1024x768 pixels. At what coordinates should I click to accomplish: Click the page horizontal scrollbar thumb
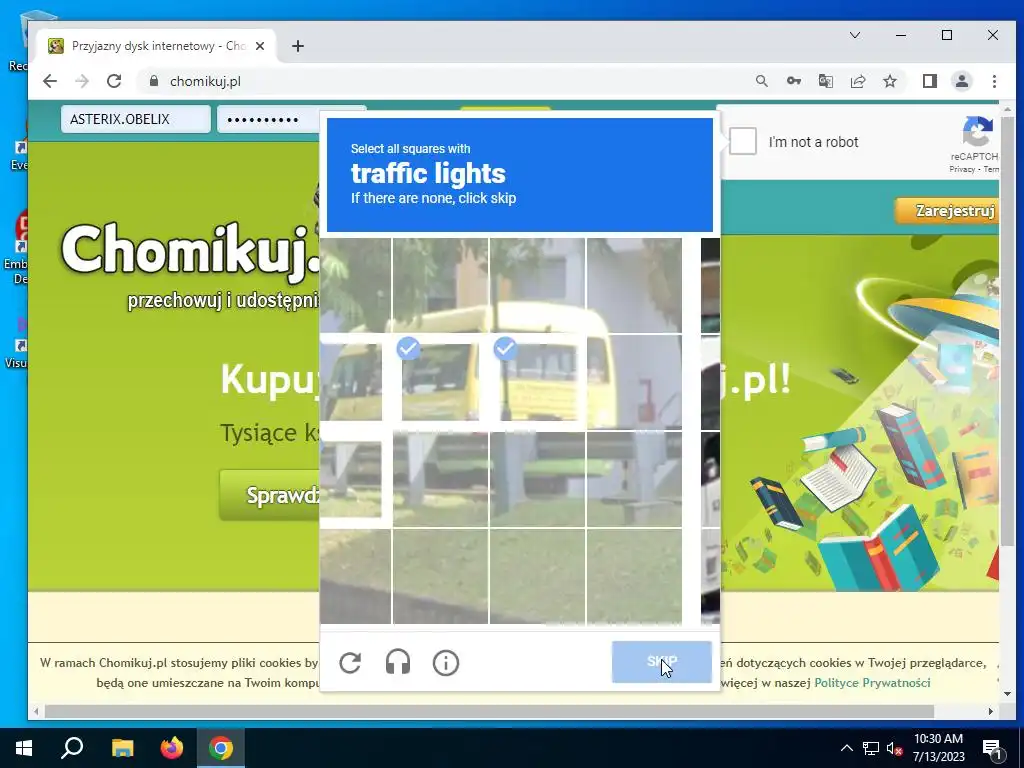[x=489, y=711]
